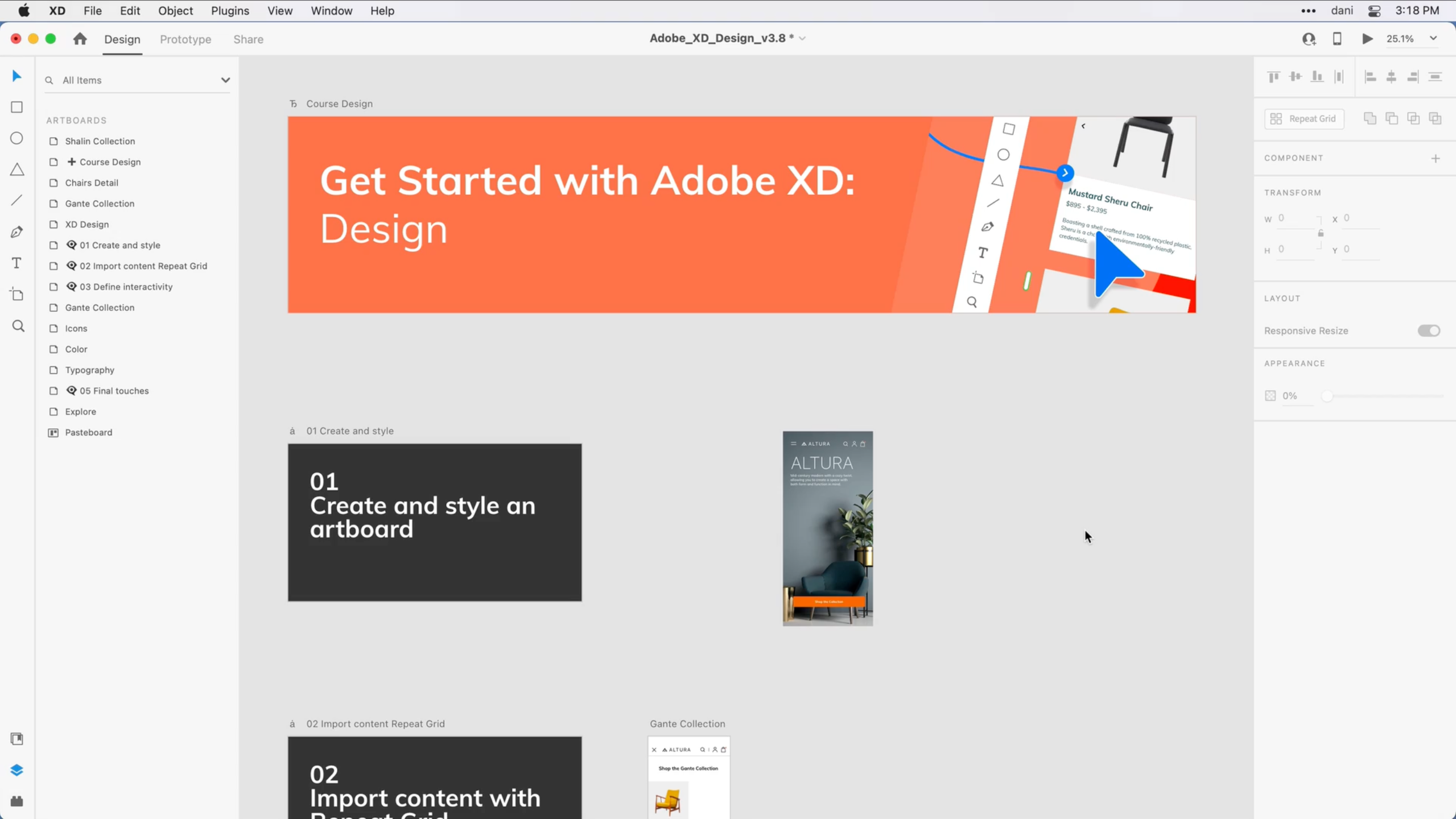1456x819 pixels.
Task: Select the Zoom tool
Action: (x=18, y=326)
